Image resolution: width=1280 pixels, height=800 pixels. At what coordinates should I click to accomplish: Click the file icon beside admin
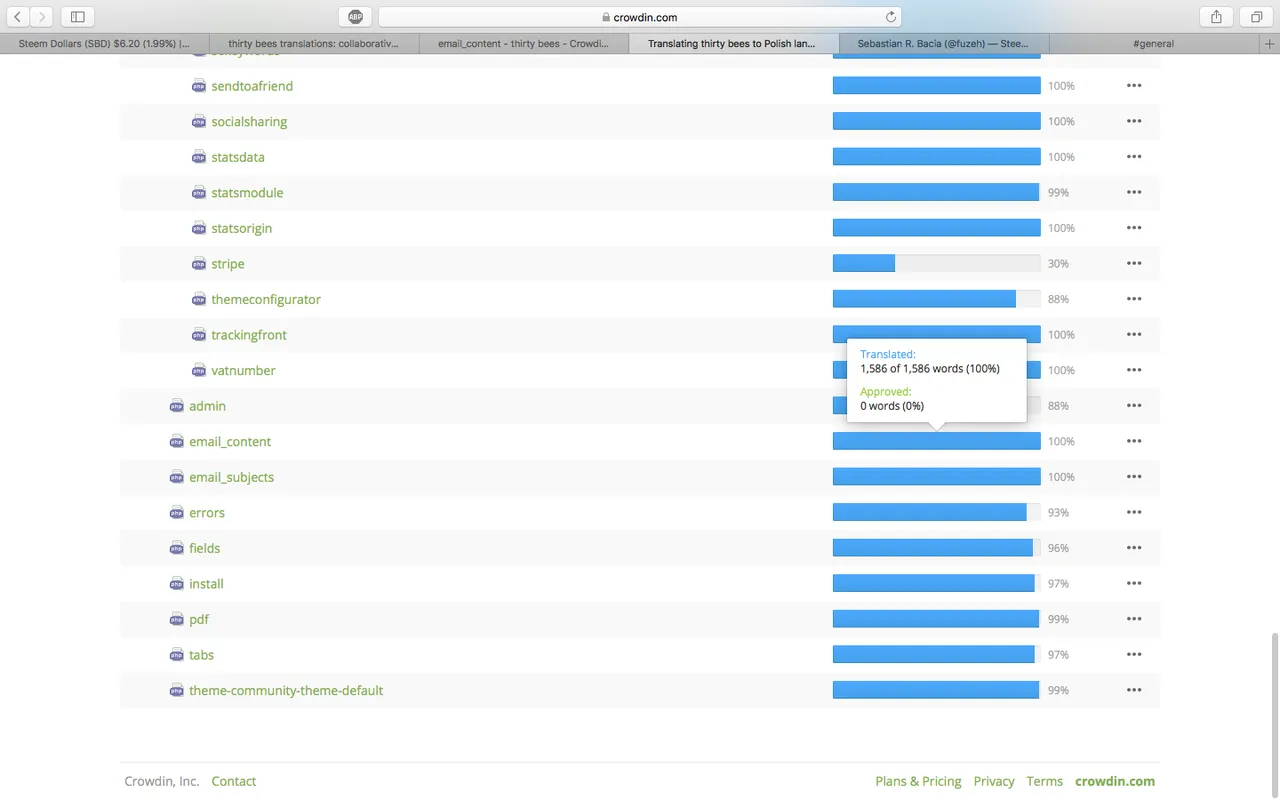(176, 406)
